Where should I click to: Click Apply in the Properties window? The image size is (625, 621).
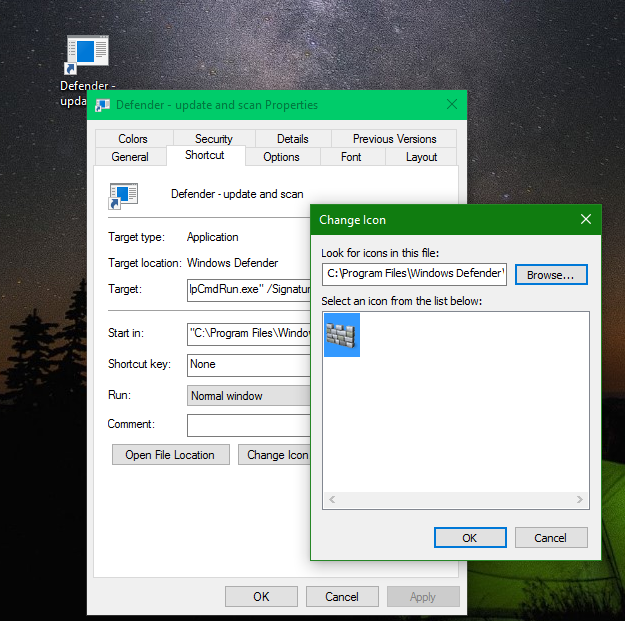423,597
